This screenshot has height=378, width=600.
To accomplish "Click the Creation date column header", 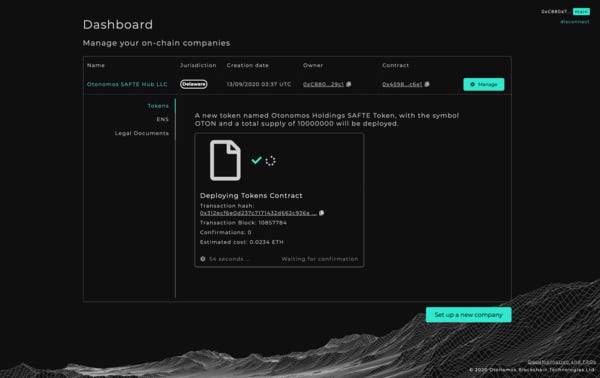I will pos(248,65).
